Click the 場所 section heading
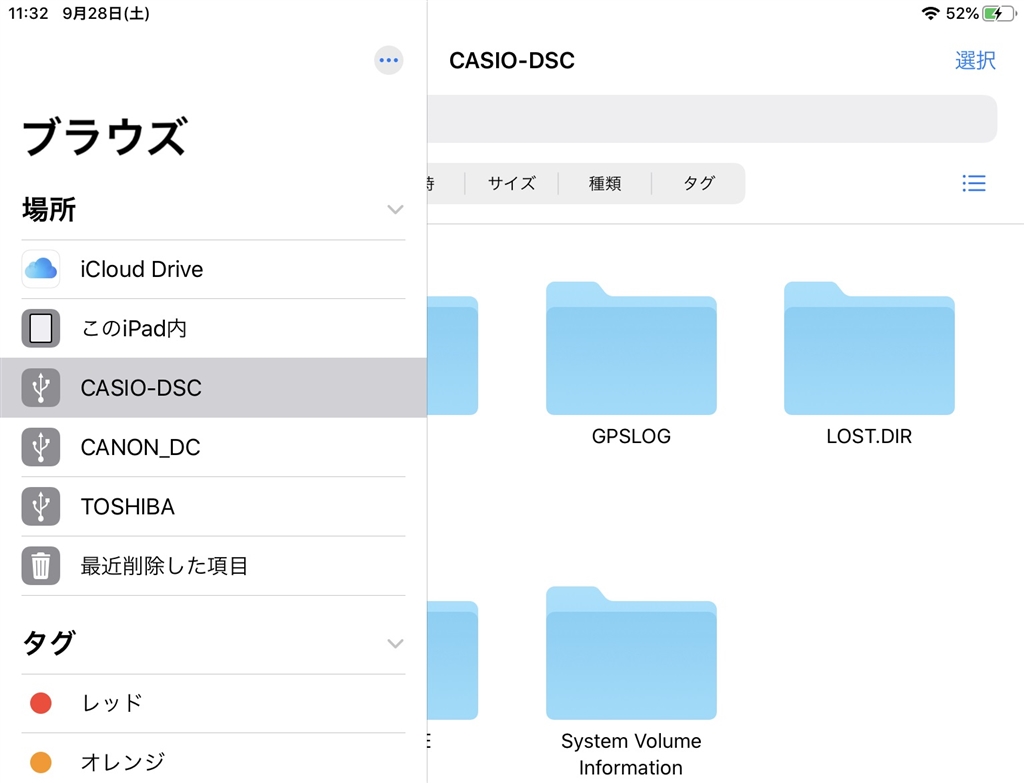Screen dimensions: 1024x783 point(49,210)
